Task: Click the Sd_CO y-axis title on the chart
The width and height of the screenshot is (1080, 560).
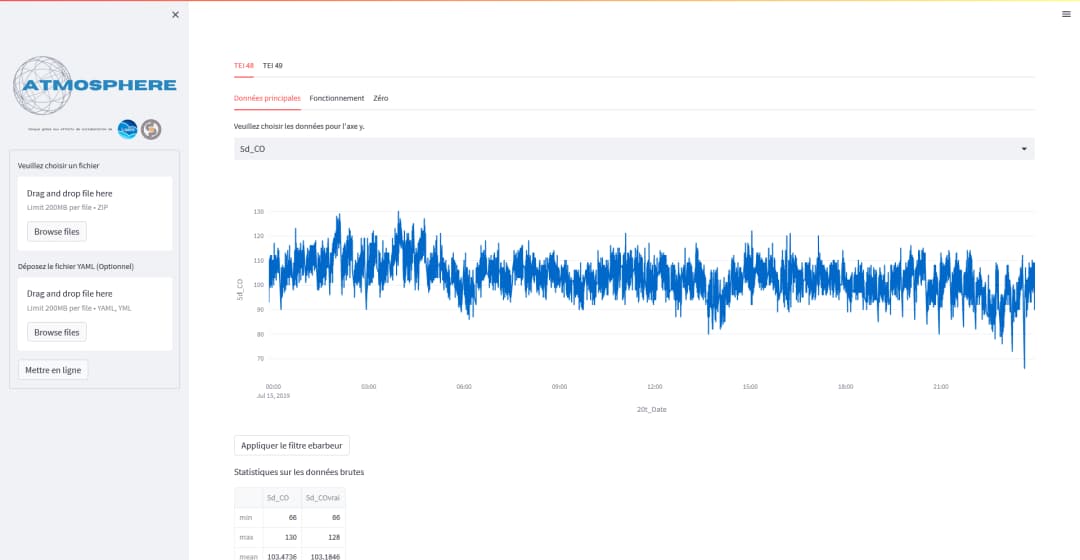Action: click(240, 289)
